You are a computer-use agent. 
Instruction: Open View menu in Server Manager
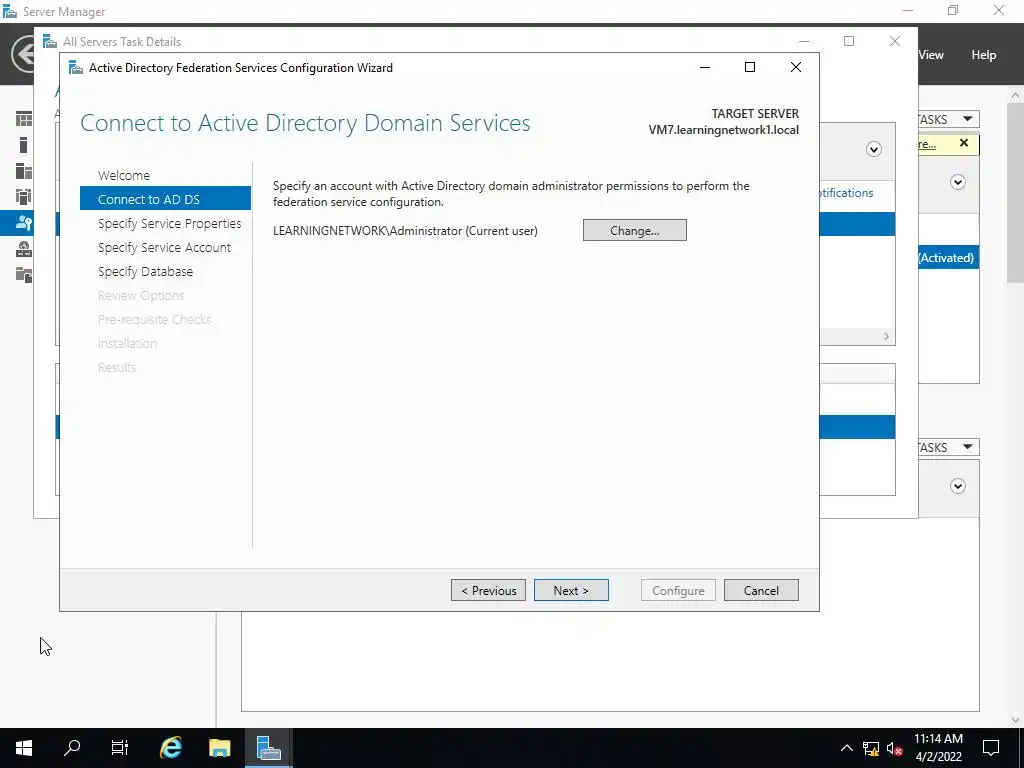(931, 55)
